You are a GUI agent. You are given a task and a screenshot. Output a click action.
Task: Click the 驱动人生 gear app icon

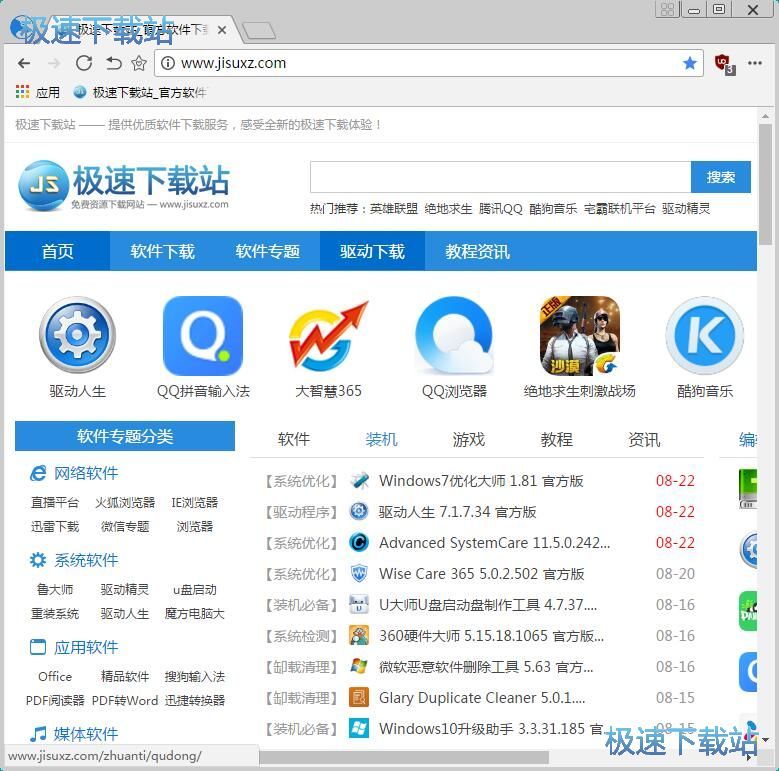coord(78,335)
